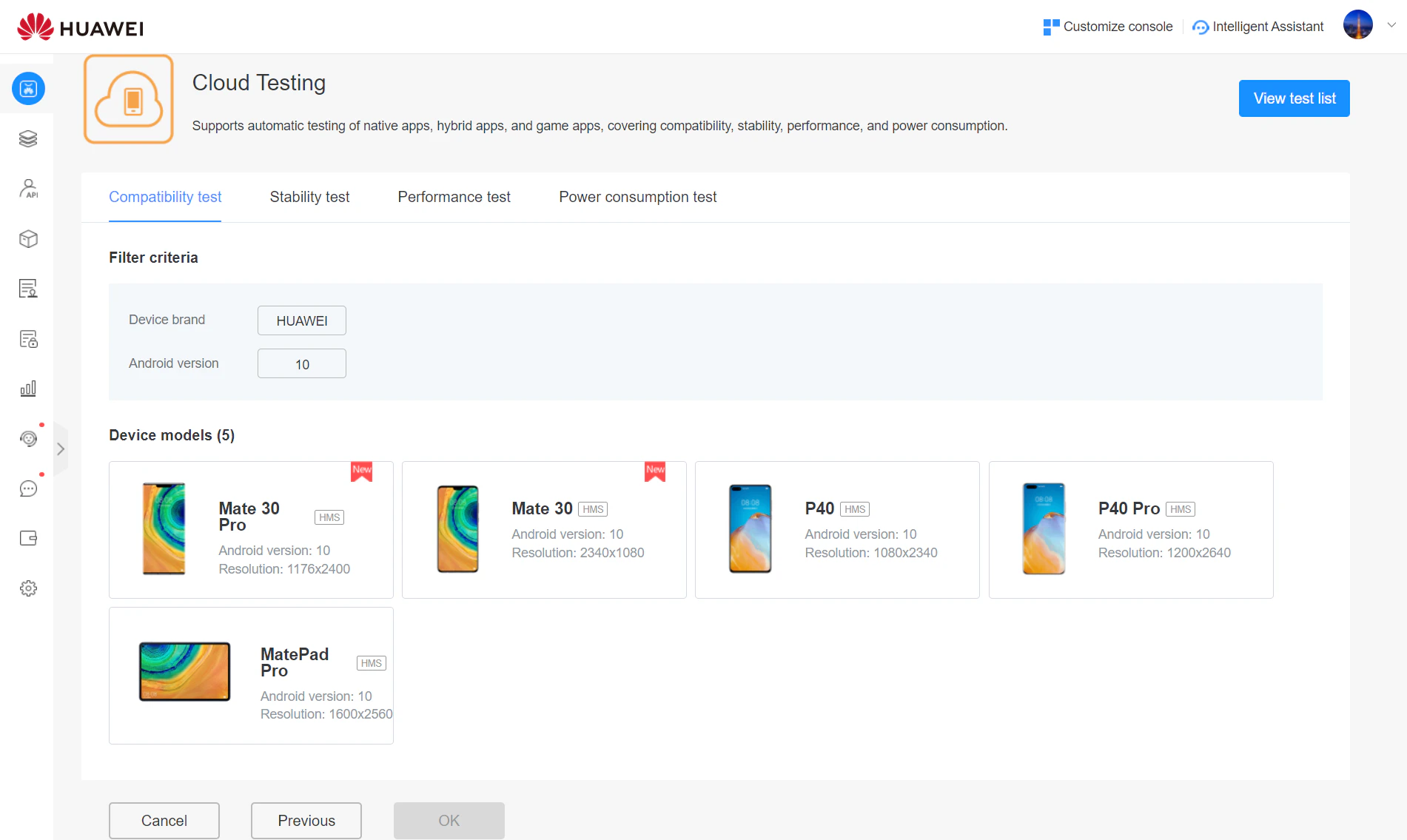This screenshot has height=840, width=1407.
Task: Click the greyed-out OK button
Action: [x=449, y=821]
